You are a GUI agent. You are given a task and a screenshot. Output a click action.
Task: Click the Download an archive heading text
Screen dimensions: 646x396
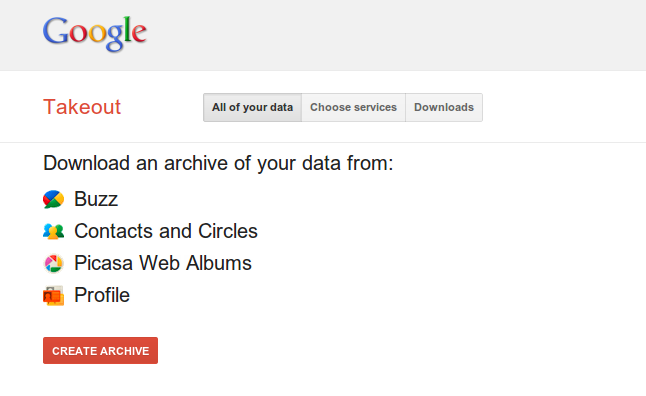click(218, 164)
